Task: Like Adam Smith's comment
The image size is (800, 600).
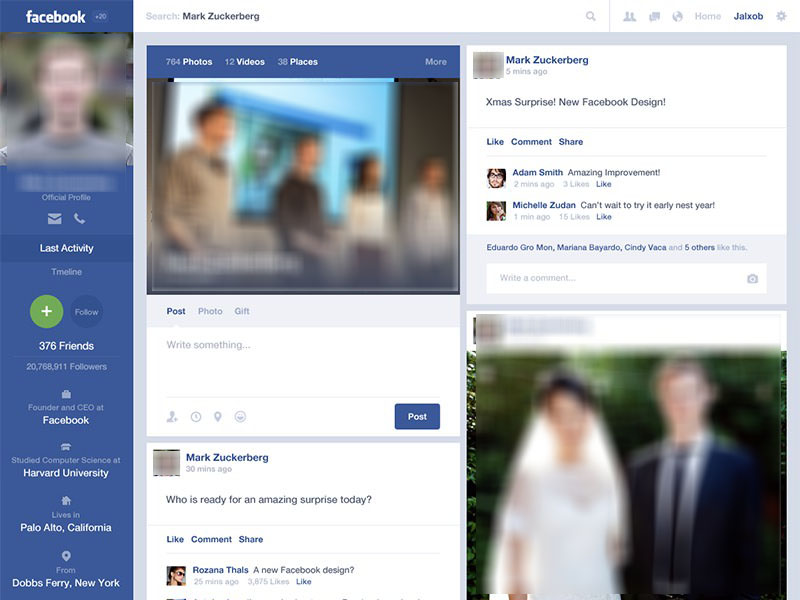Action: point(604,184)
